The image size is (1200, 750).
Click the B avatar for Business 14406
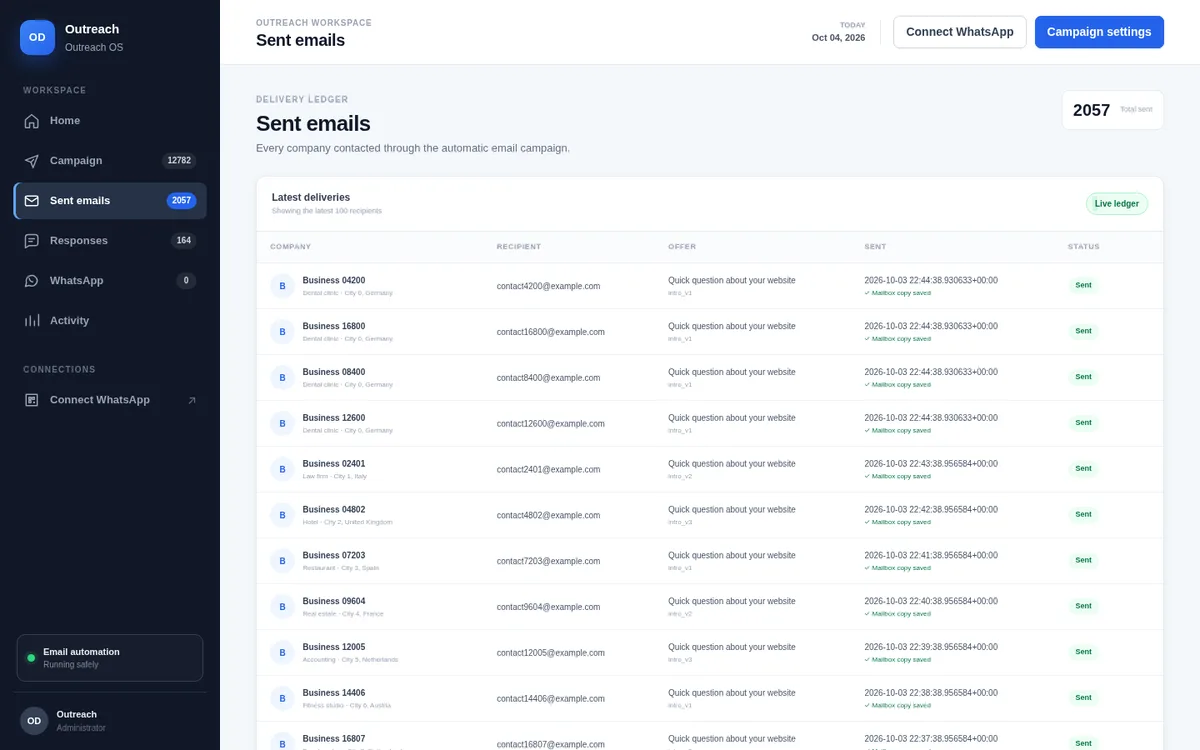[282, 699]
